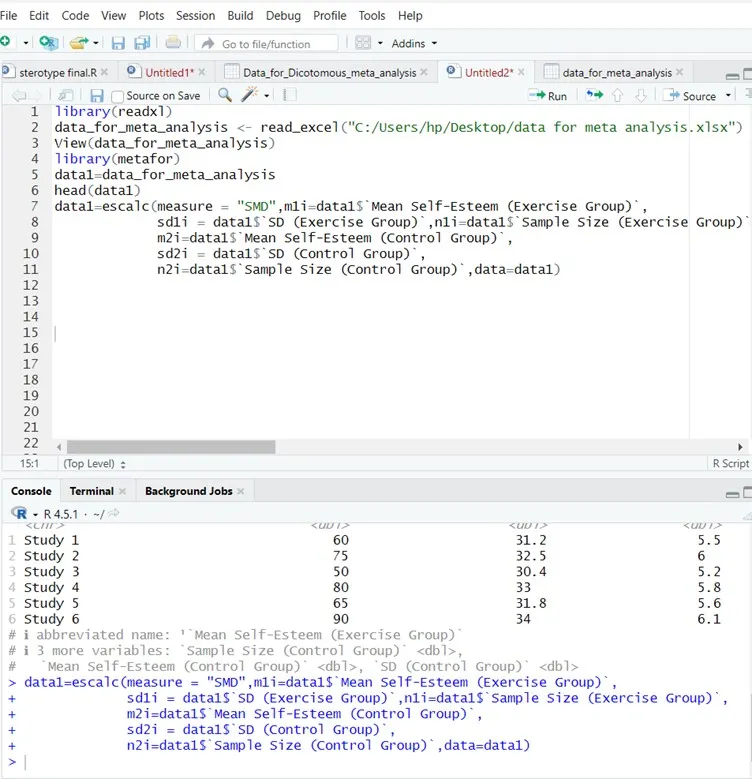
Task: Select the Console tab
Action: point(31,491)
